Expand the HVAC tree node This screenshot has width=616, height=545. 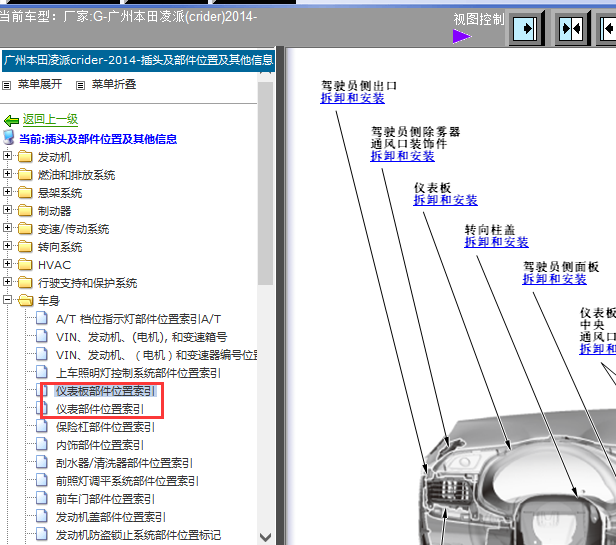pos(7,263)
